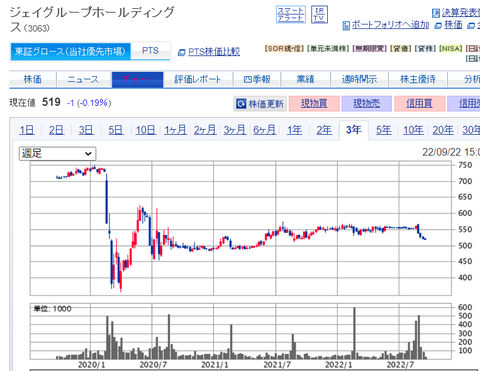Image resolution: width=480 pixels, height=371 pixels.
Task: Open the 四季報 tab
Action: (257, 79)
